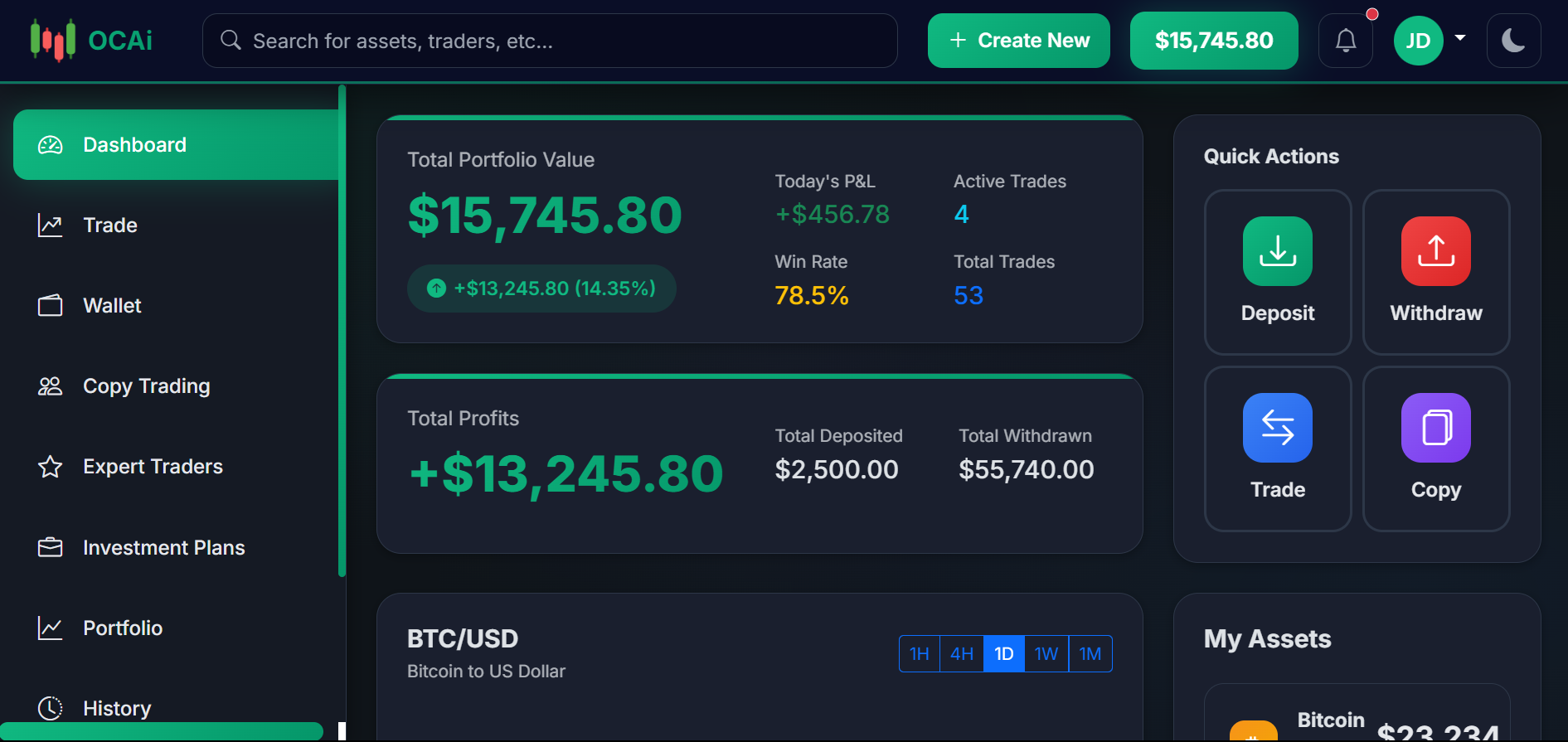Screen dimensions: 1568x742
Task: Click the purple Copy icon
Action: 1435,428
